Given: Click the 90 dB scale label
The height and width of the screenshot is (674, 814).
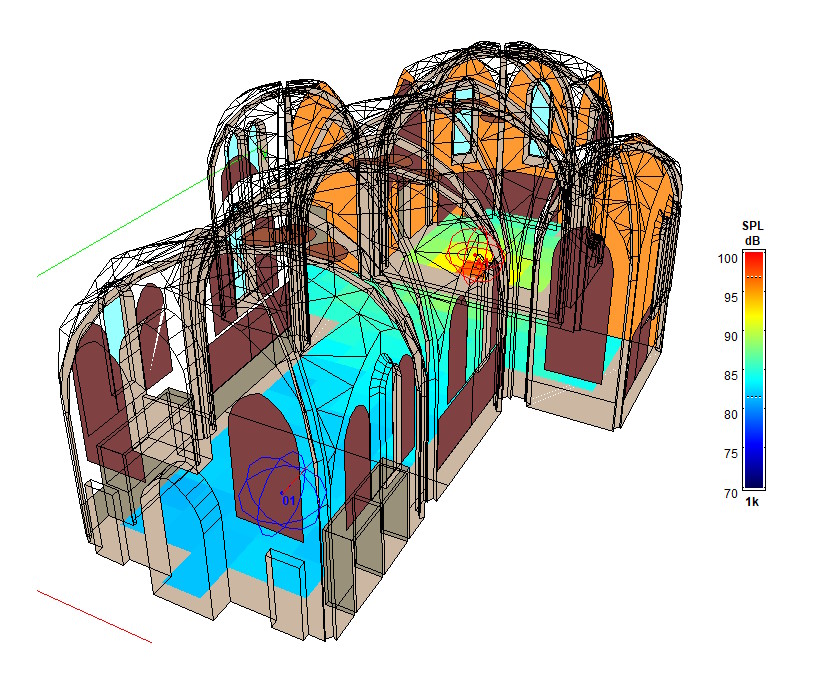Looking at the screenshot, I should [x=728, y=336].
